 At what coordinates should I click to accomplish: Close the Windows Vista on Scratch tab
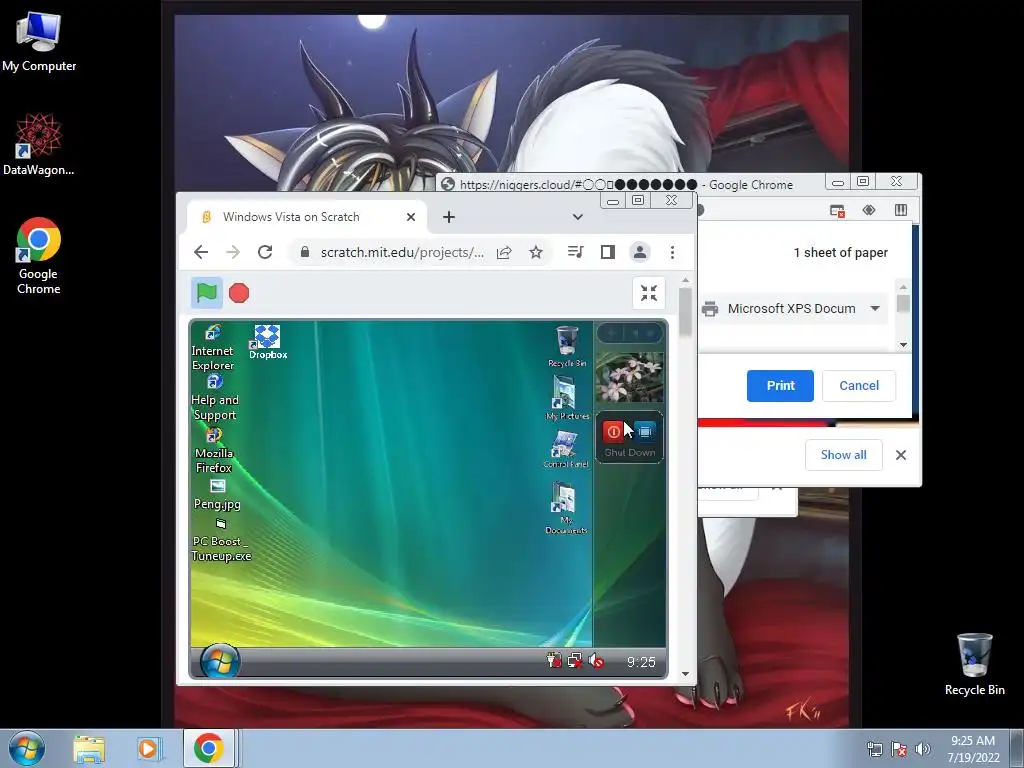411,217
